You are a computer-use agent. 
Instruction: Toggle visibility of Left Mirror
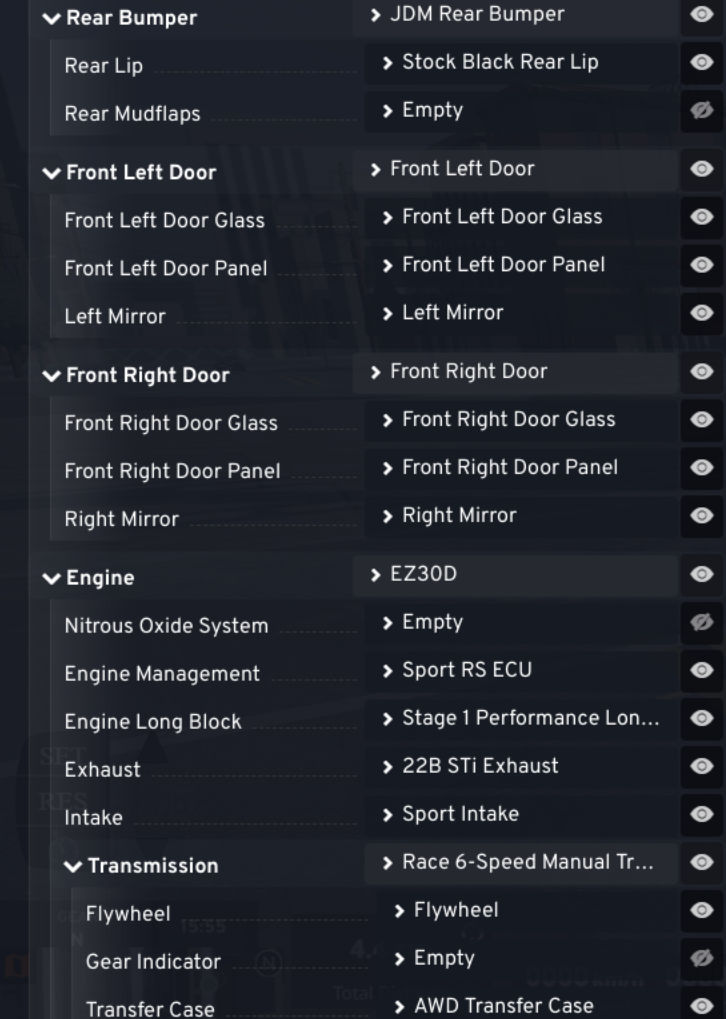point(701,313)
